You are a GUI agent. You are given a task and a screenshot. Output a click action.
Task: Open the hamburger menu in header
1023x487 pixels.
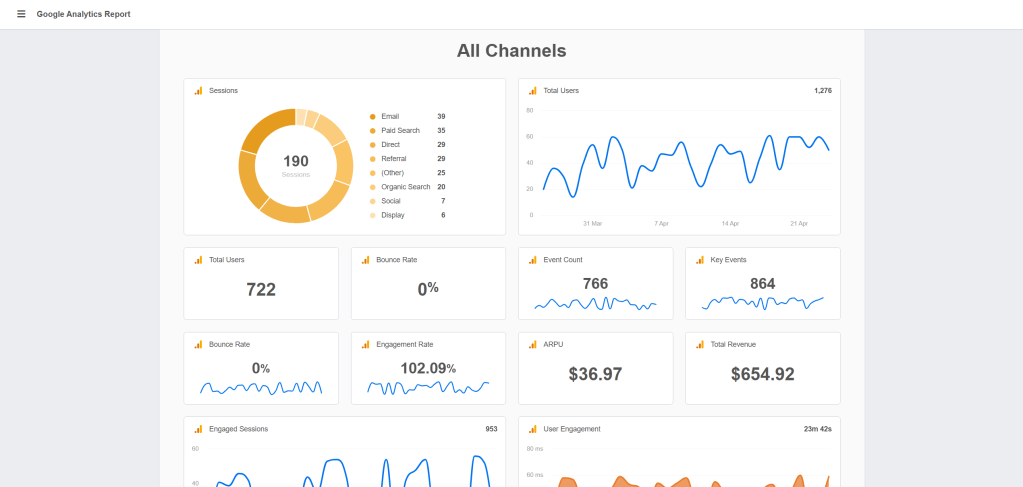point(21,14)
